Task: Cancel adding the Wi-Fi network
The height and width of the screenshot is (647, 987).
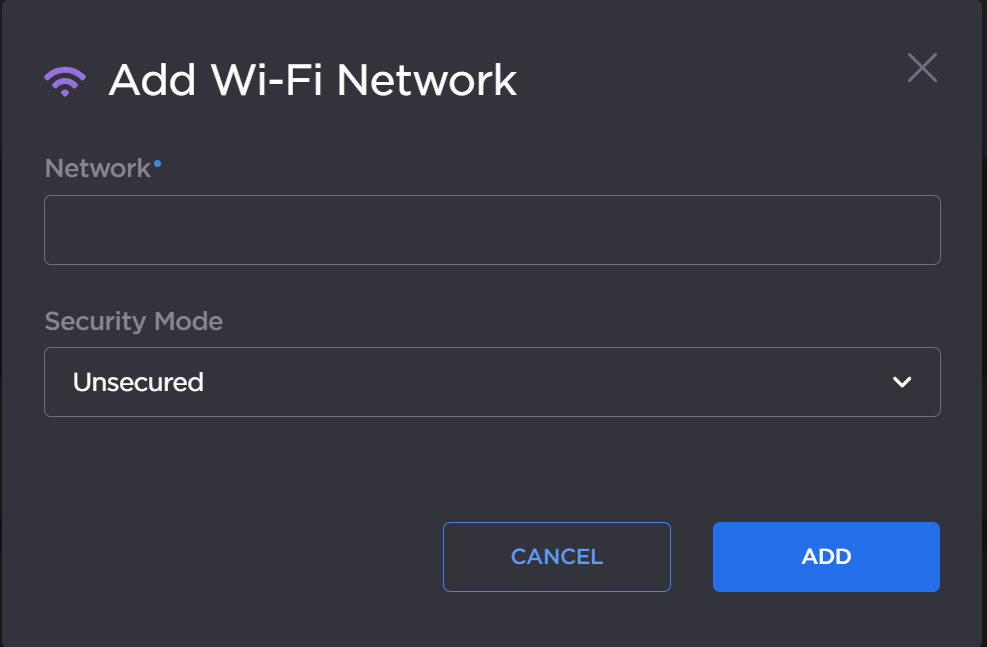Action: click(x=557, y=557)
